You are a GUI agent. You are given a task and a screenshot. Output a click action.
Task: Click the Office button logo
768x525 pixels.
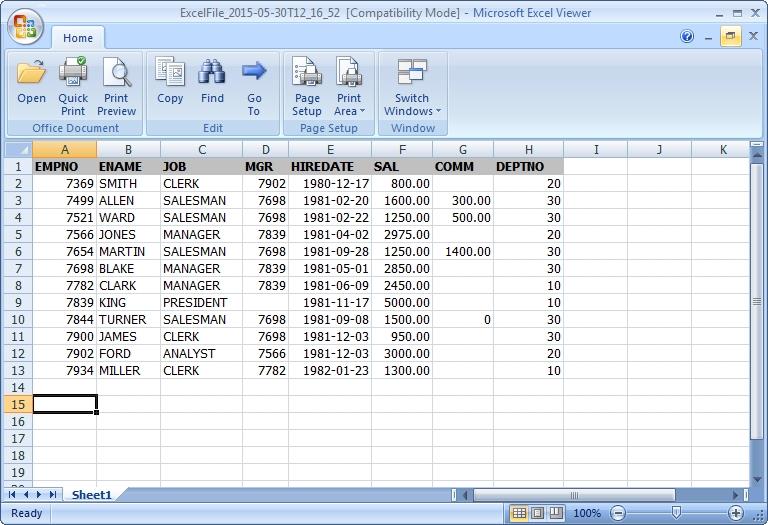27,27
